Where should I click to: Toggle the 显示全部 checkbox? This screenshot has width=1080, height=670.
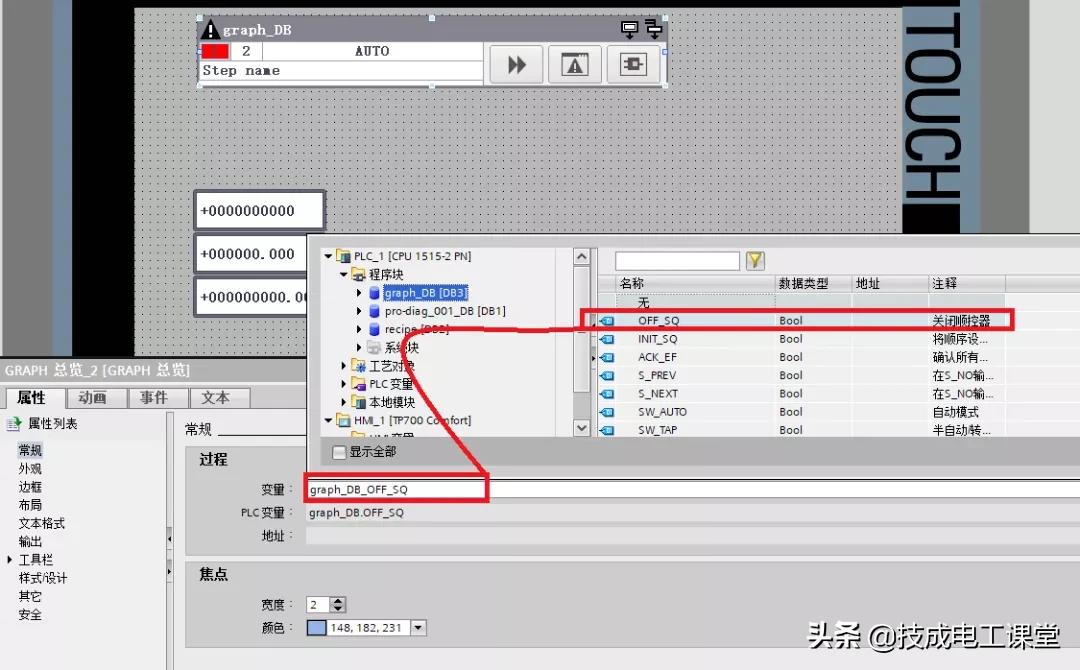click(x=340, y=451)
